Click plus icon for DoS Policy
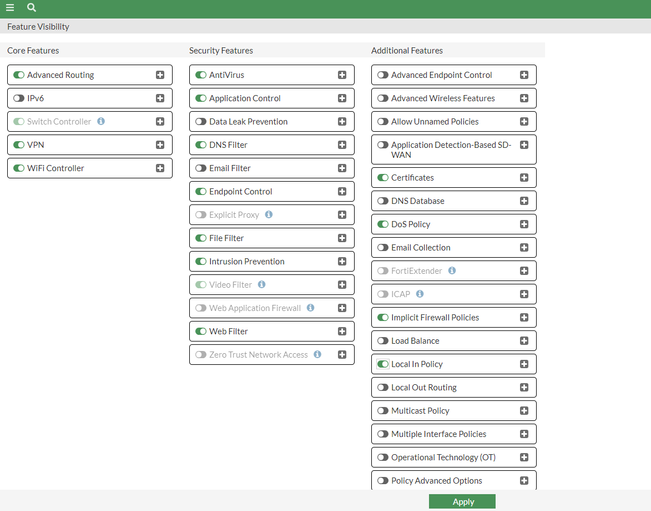 pos(524,224)
